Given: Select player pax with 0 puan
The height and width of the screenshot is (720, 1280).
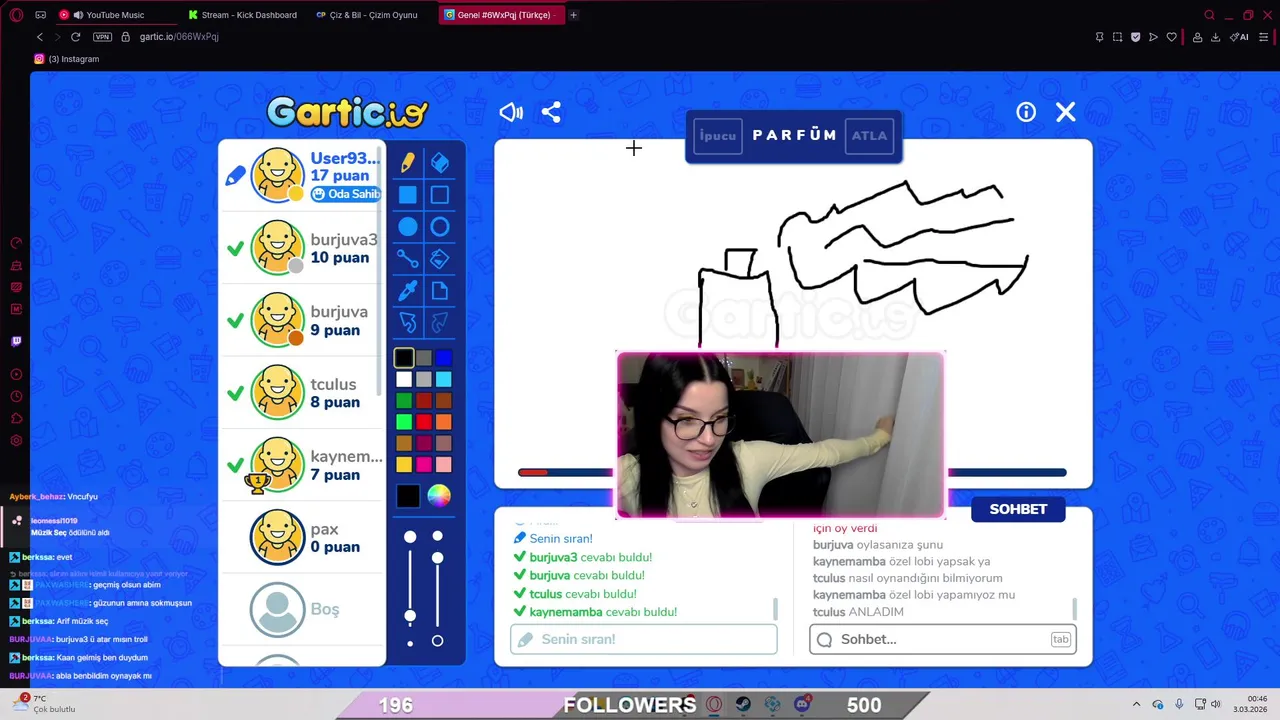Looking at the screenshot, I should [301, 538].
